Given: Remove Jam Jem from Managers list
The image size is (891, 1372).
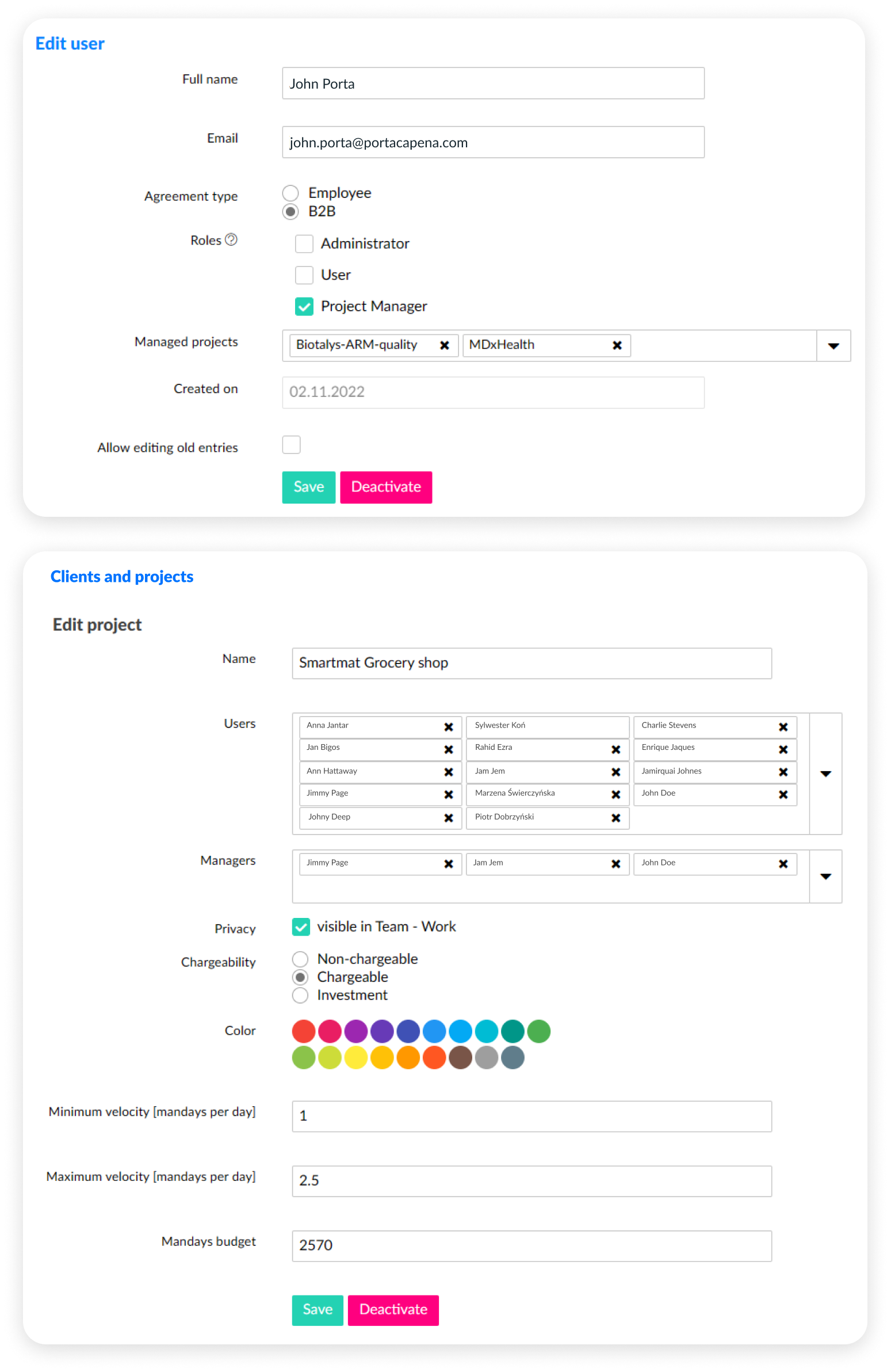Looking at the screenshot, I should tap(615, 864).
